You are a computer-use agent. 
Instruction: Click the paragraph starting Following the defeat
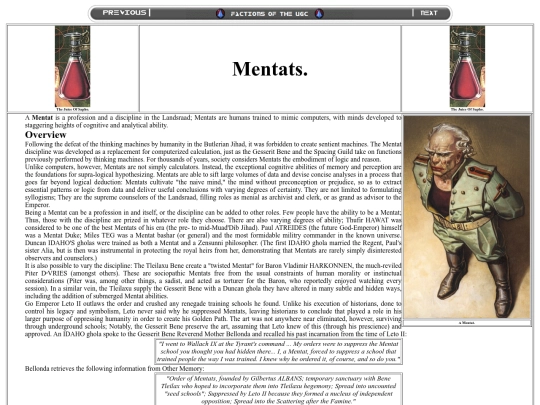[x=213, y=152]
